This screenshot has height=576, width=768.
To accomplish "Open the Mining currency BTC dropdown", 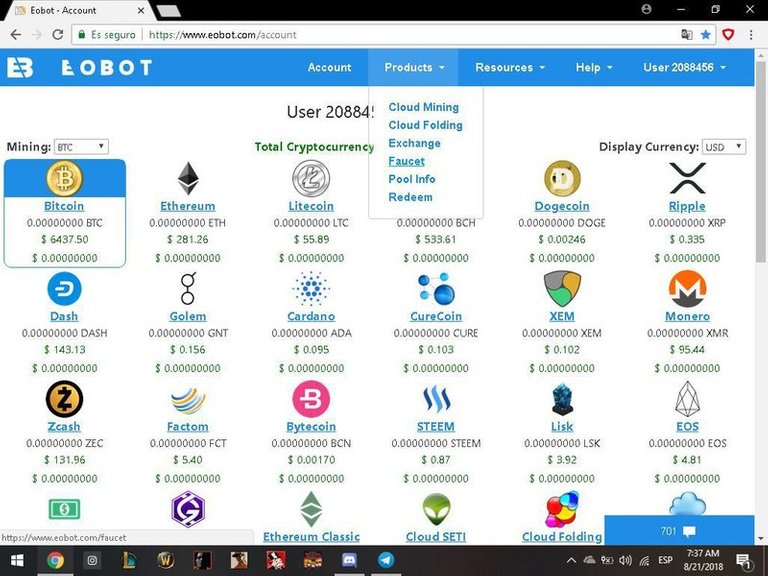I will tap(81, 147).
